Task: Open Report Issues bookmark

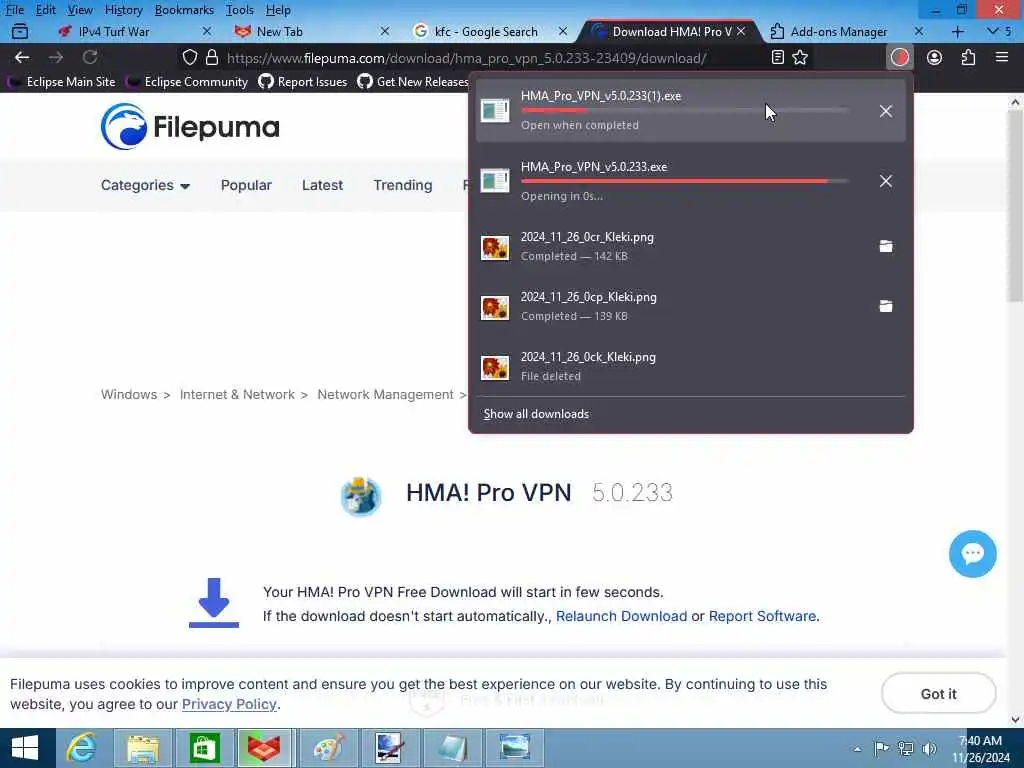Action: coord(303,82)
